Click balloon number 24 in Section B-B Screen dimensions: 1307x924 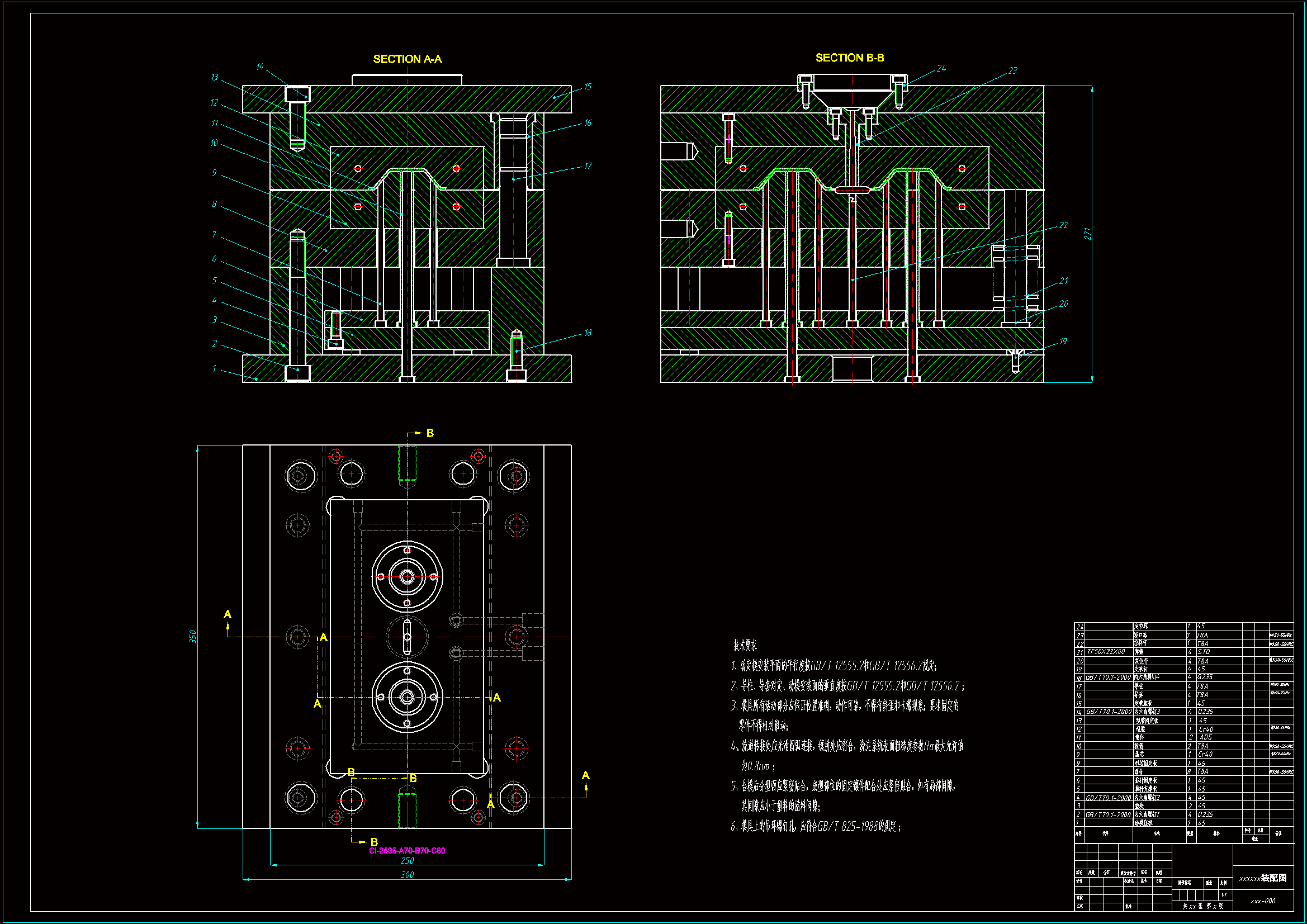(x=941, y=68)
